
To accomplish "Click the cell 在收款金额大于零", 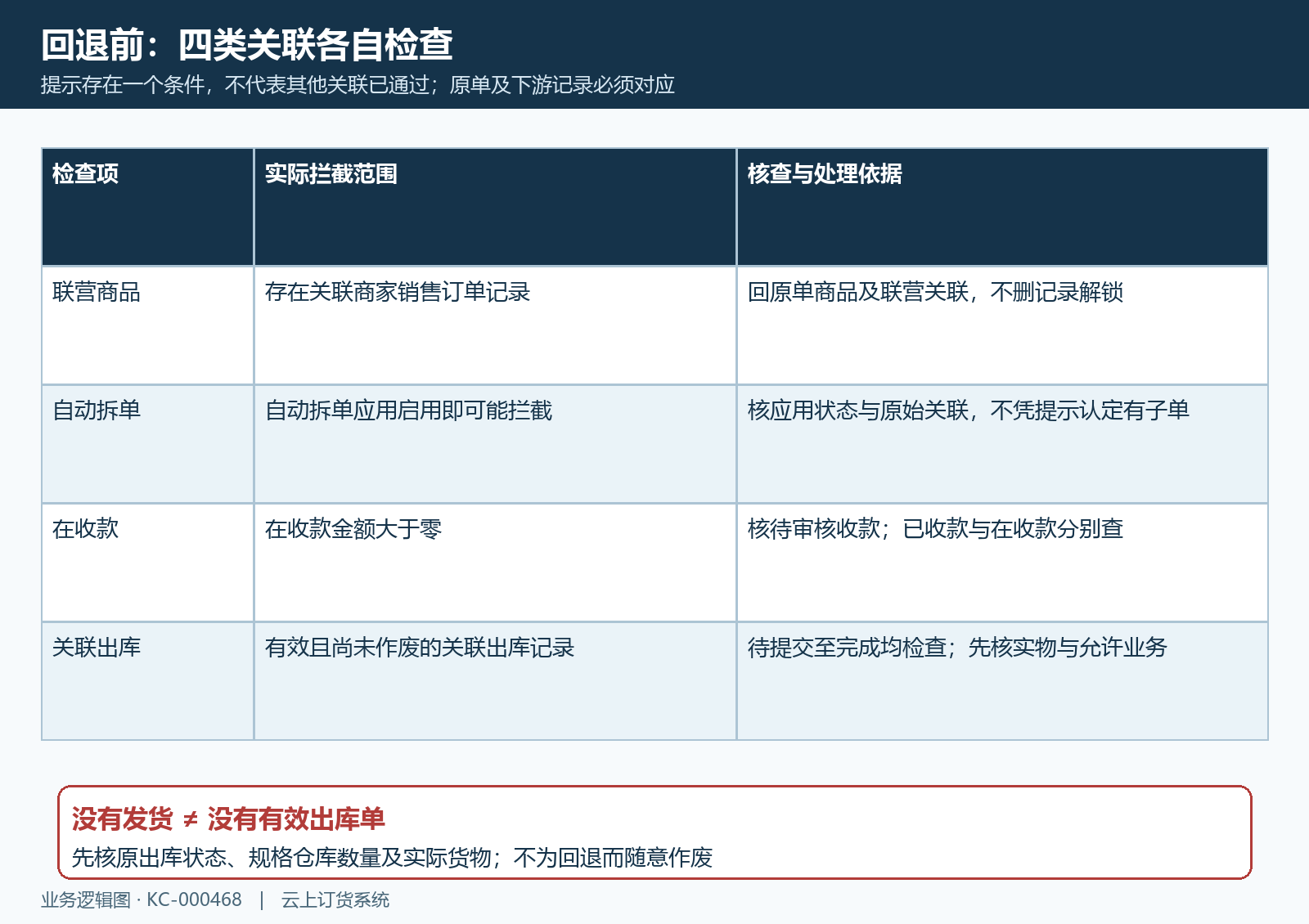I will coord(495,563).
